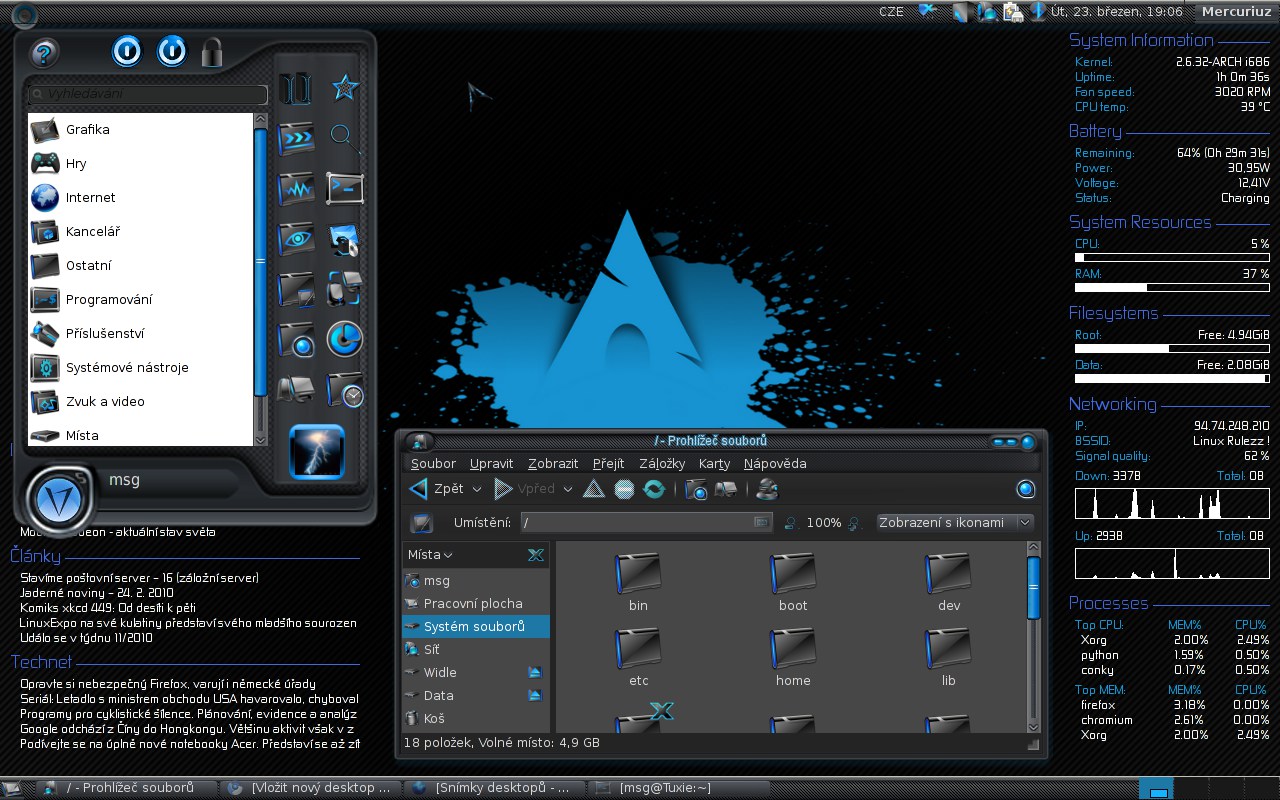Viewport: 1280px width, 800px height.
Task: Open the Grafika category
Action: click(x=140, y=129)
